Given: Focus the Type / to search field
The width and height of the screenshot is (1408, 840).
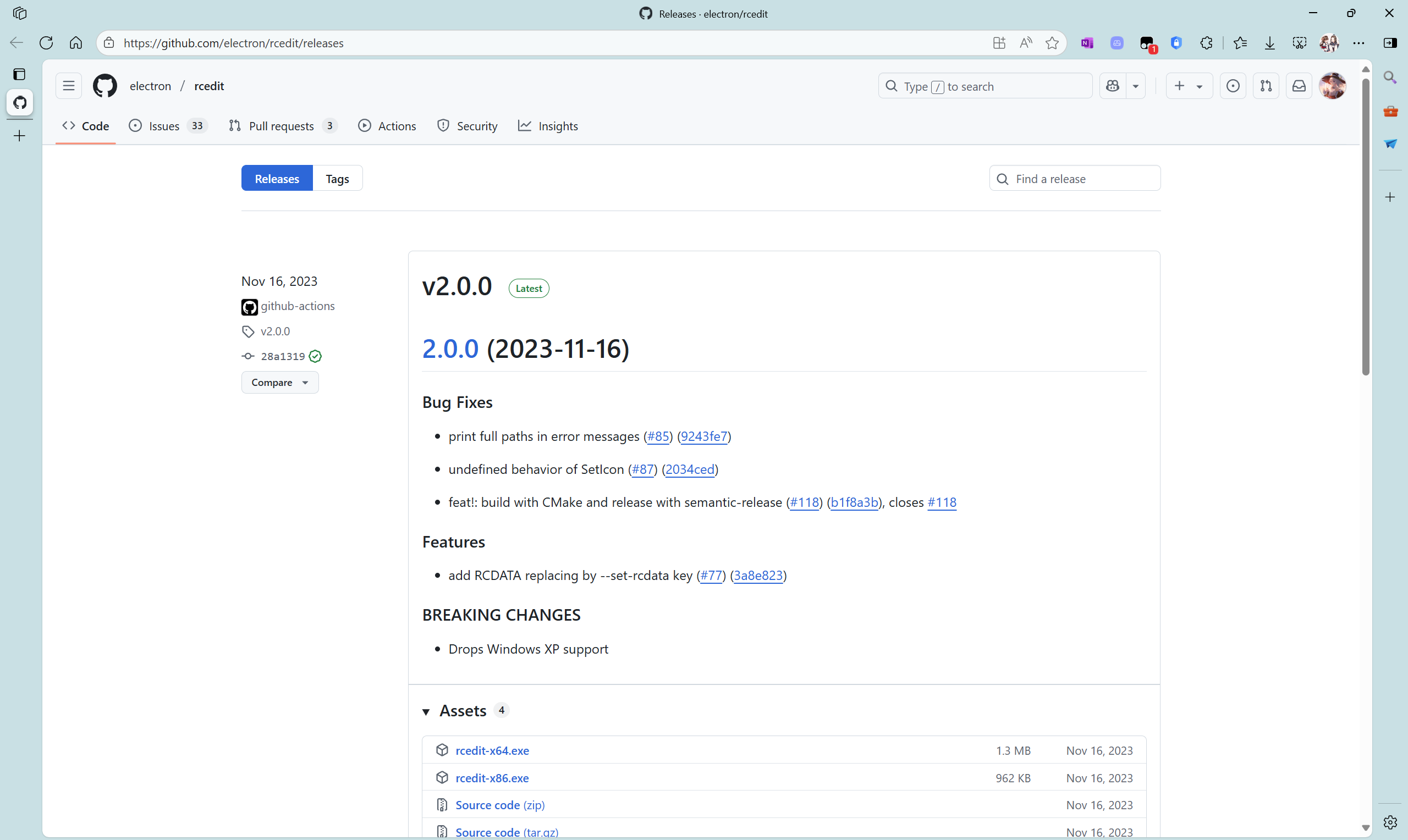Looking at the screenshot, I should point(985,86).
